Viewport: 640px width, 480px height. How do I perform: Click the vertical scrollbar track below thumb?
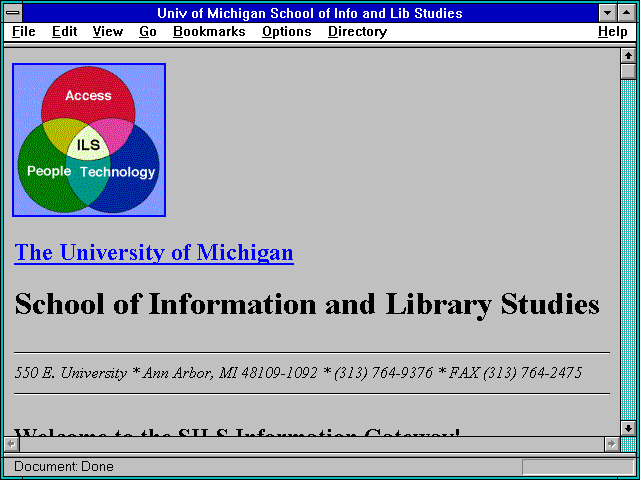628,250
